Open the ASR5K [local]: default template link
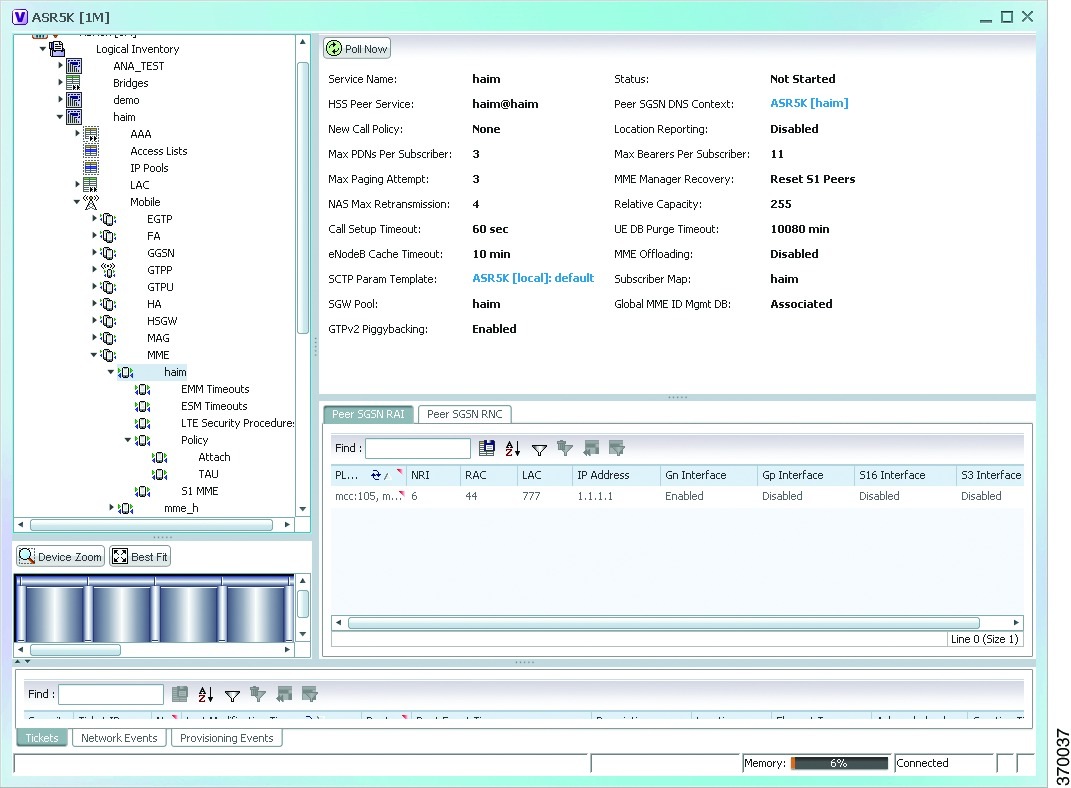Image resolution: width=1071 pixels, height=788 pixels. 533,278
